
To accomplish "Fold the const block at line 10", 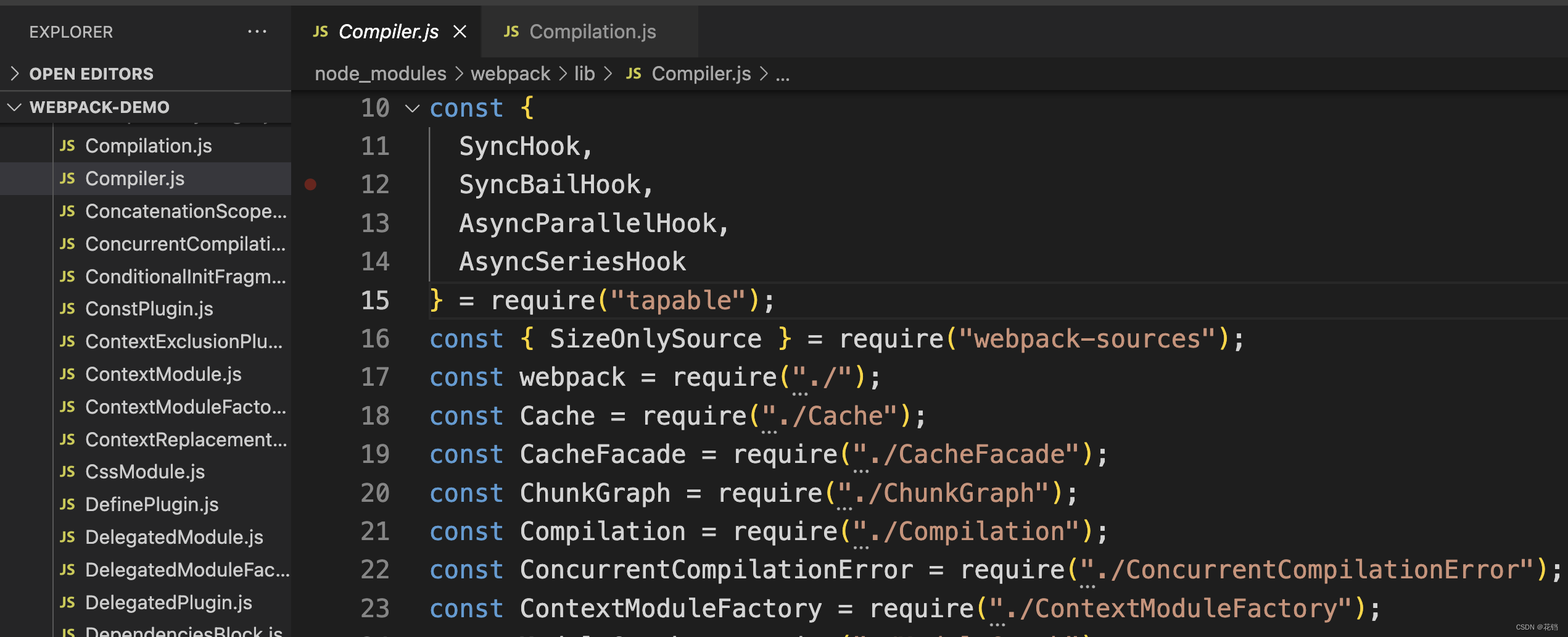I will coord(411,109).
